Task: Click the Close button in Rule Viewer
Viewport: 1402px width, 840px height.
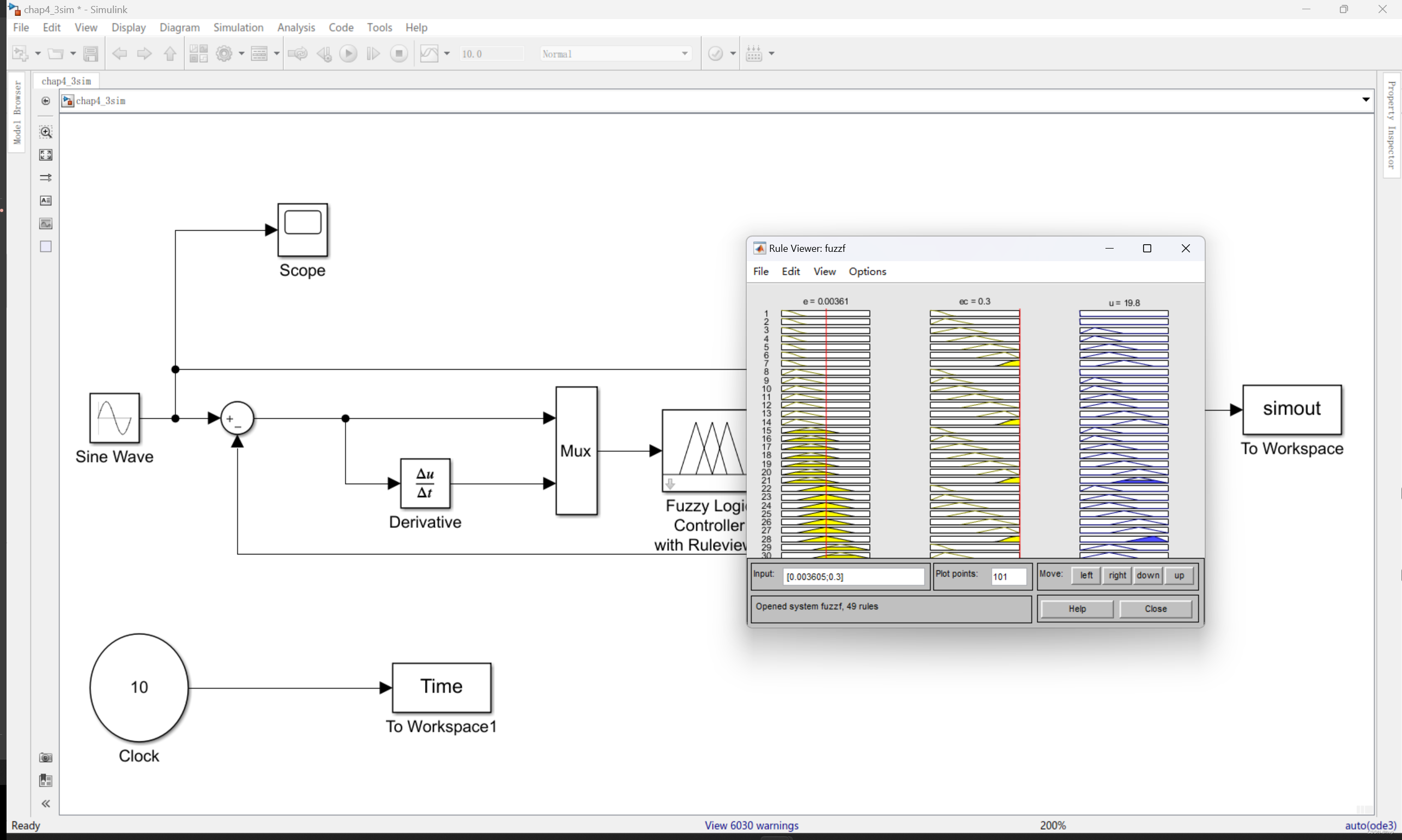Action: click(x=1155, y=608)
